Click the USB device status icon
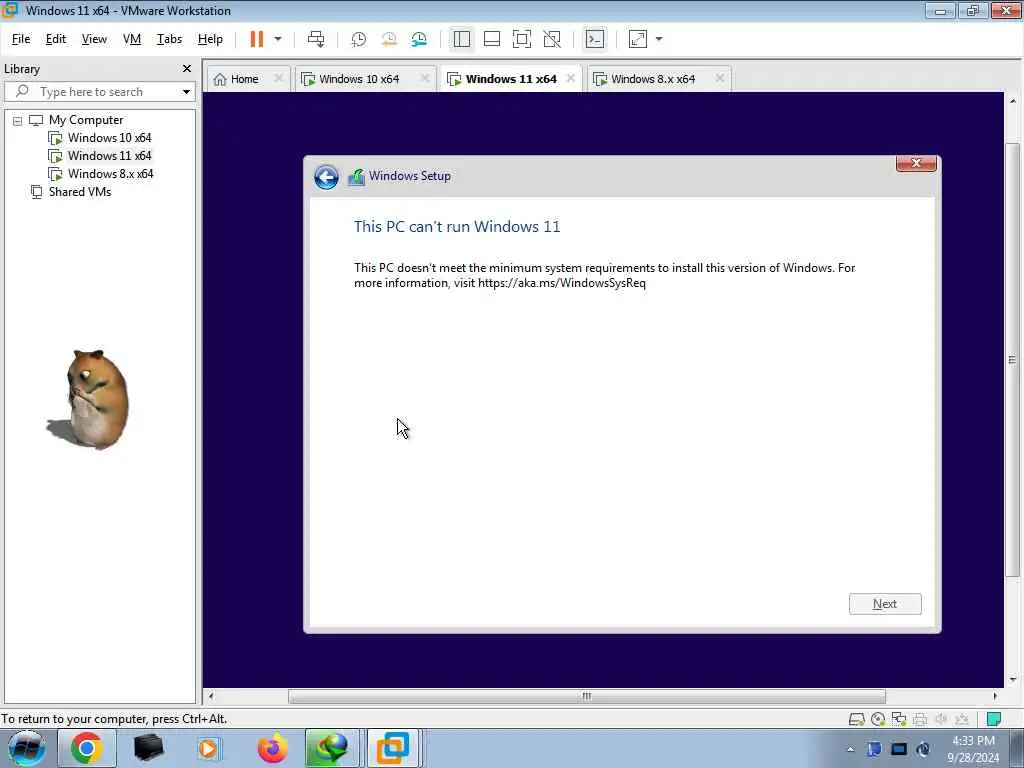Viewport: 1024px width, 768px height. coord(962,720)
